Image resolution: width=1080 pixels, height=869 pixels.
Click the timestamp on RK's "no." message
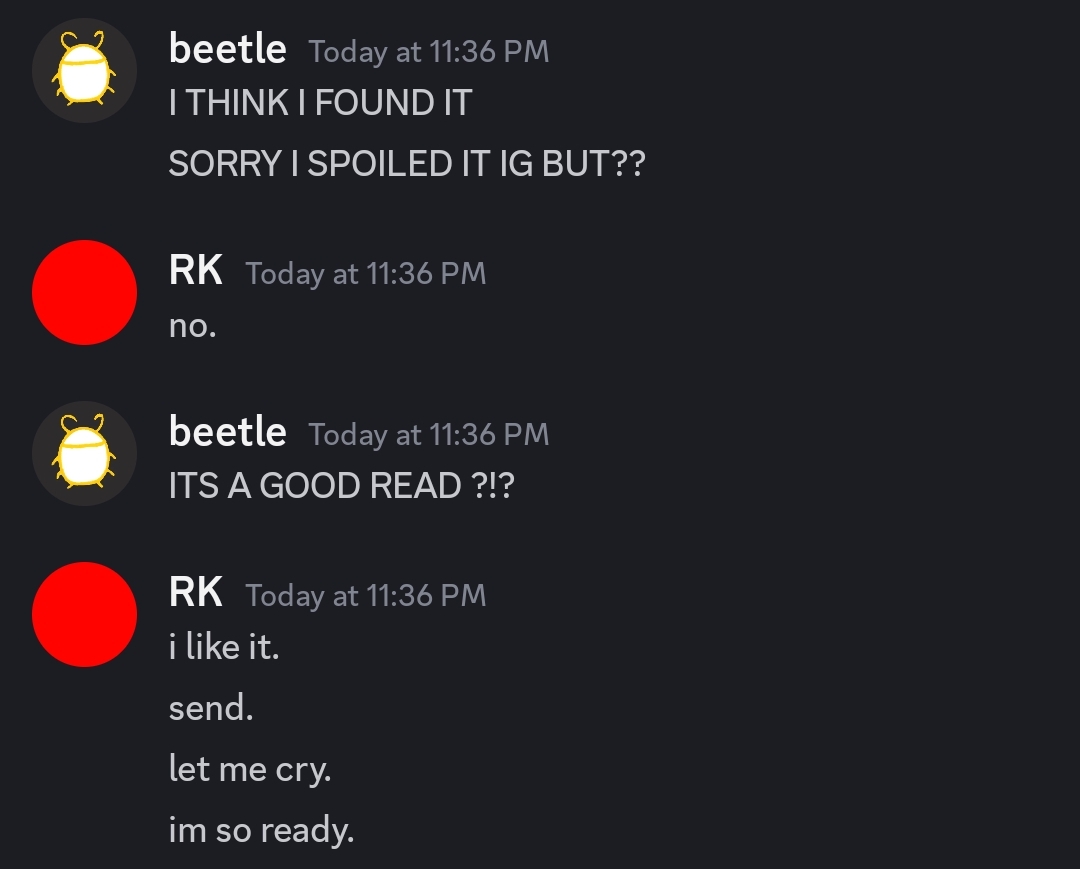pos(366,274)
